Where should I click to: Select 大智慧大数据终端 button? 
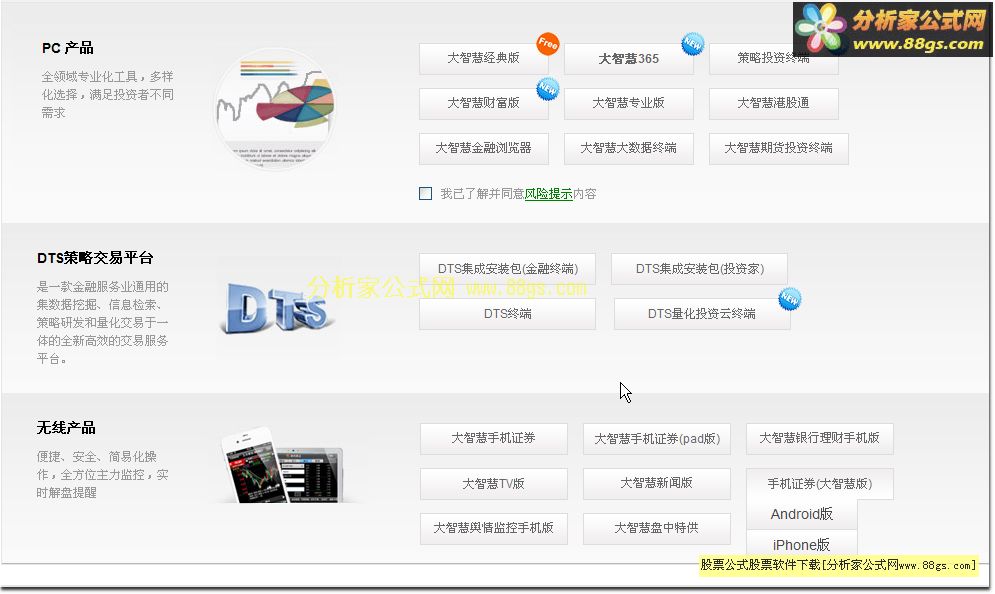pyautogui.click(x=628, y=148)
